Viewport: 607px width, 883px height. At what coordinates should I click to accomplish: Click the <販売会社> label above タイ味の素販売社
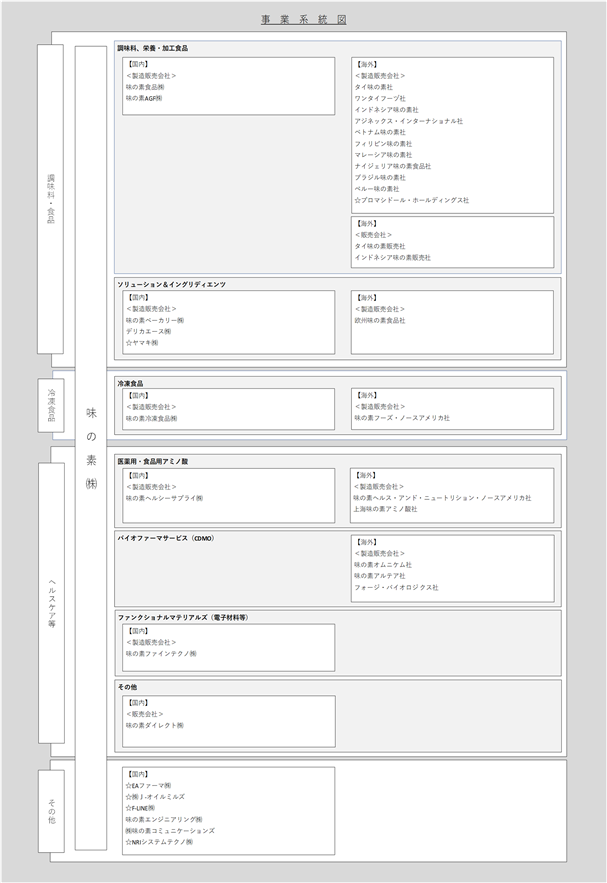click(x=373, y=235)
